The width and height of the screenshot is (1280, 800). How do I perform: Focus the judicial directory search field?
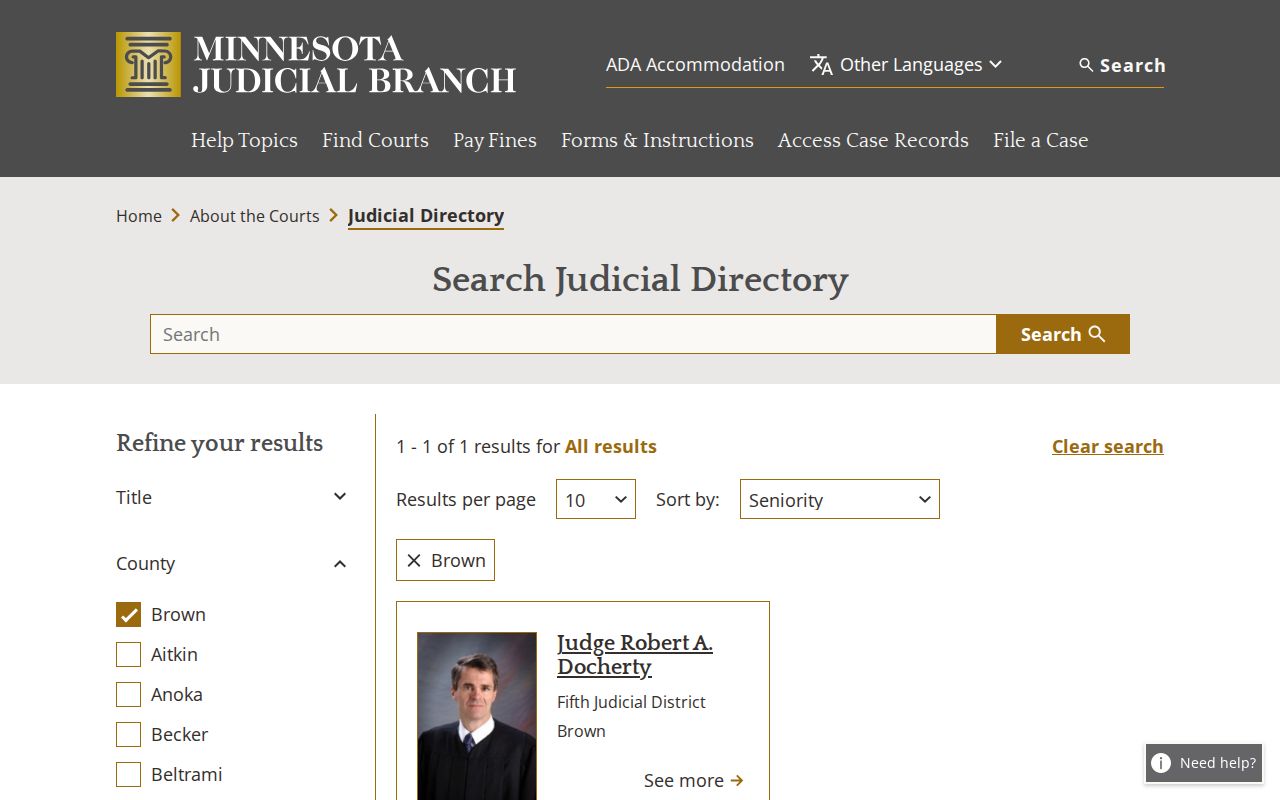[573, 334]
